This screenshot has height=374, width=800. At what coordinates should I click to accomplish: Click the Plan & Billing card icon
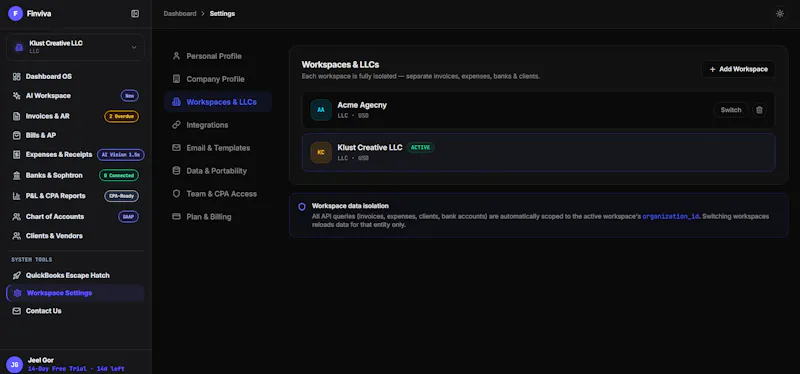click(x=177, y=217)
